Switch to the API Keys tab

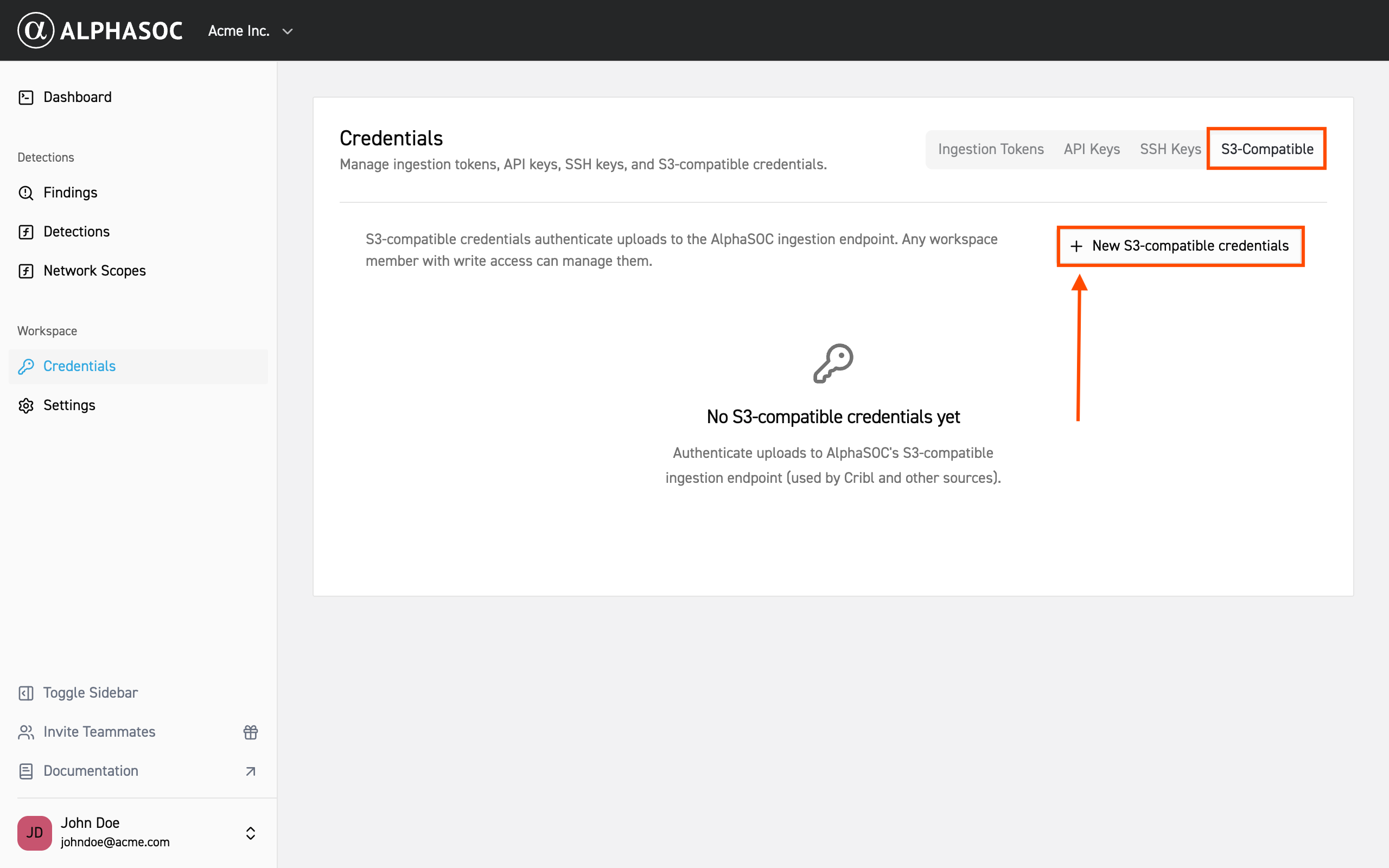click(x=1092, y=149)
